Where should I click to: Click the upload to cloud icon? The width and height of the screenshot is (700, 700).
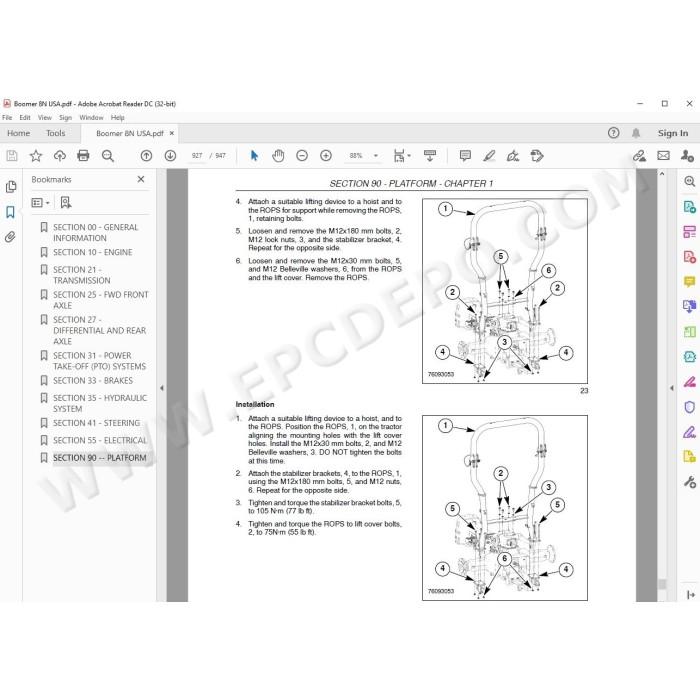[60, 156]
